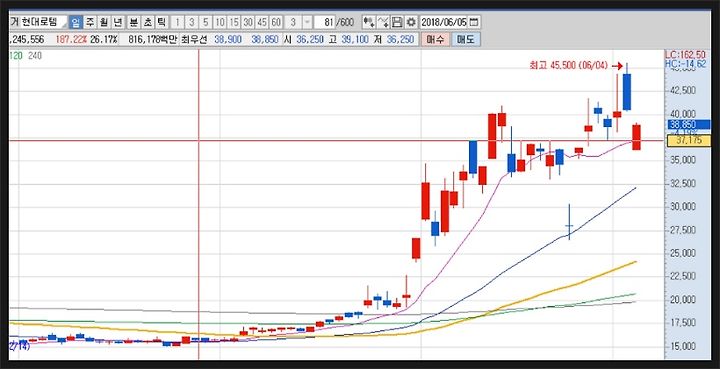
Task: Click the 매도 (sell) button
Action: pyautogui.click(x=466, y=39)
